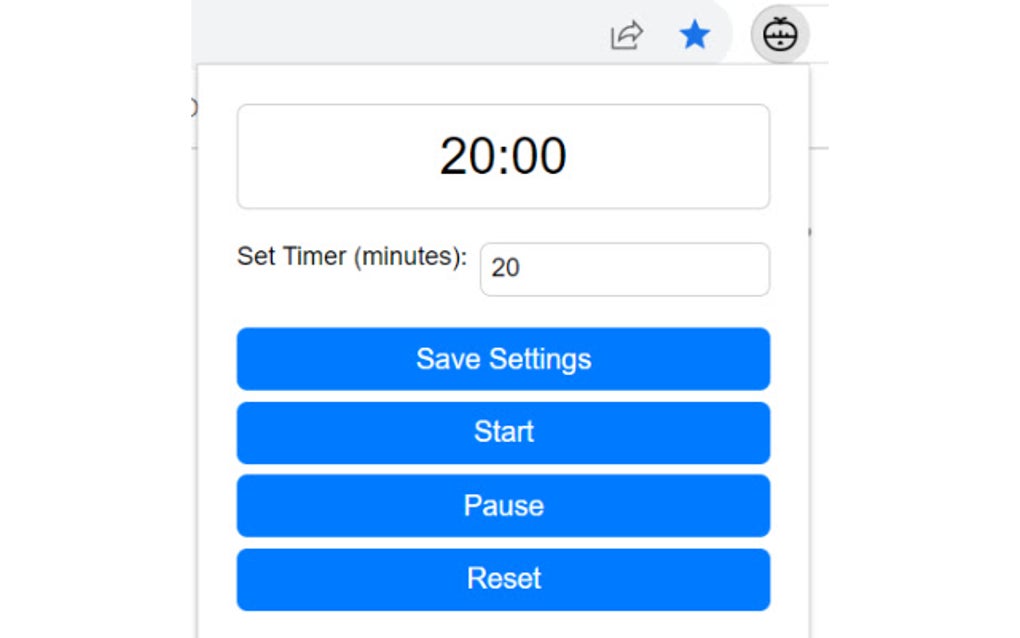The width and height of the screenshot is (1020, 638).
Task: Save your timer settings
Action: [503, 359]
